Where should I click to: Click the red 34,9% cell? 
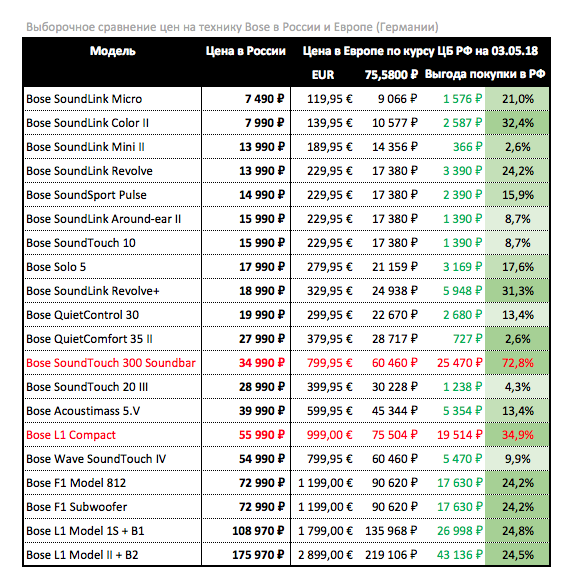click(x=518, y=435)
